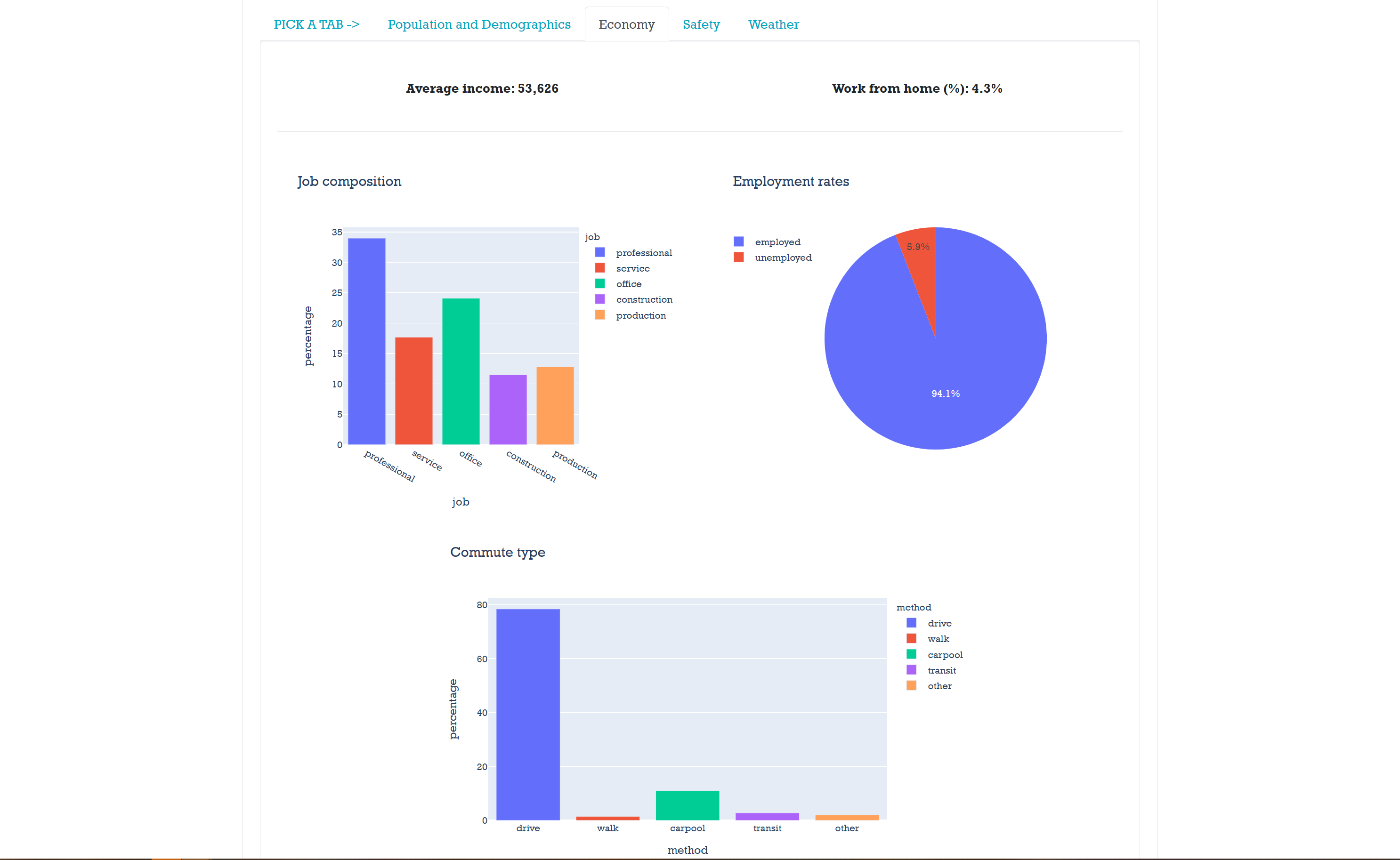The image size is (1400, 860).
Task: Toggle transit method legend entry
Action: [x=941, y=671]
